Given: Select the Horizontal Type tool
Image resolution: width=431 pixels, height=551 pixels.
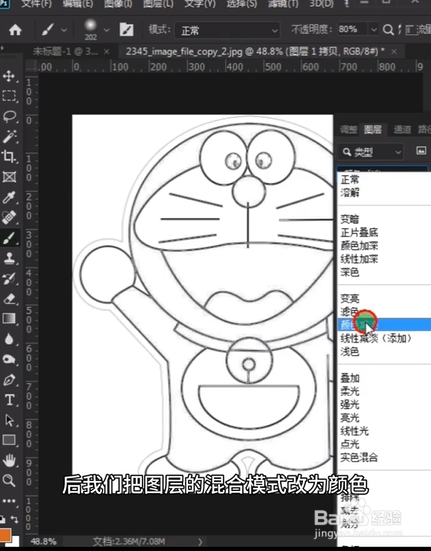Looking at the screenshot, I should [x=9, y=400].
